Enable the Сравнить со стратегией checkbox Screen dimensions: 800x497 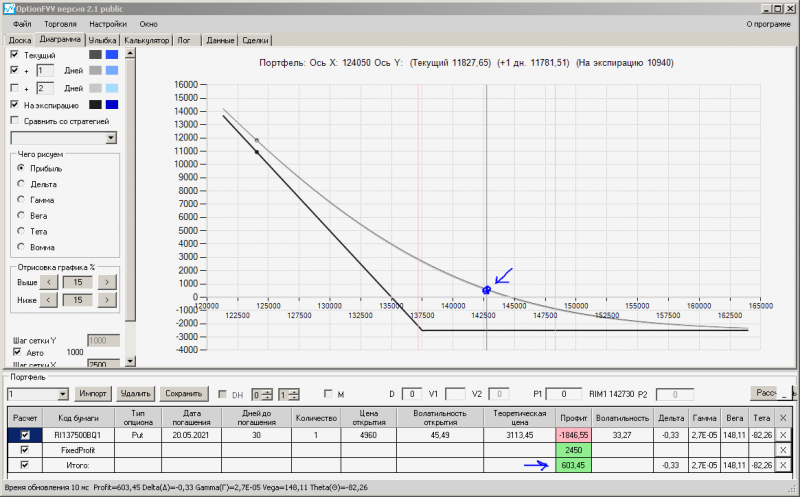point(15,121)
